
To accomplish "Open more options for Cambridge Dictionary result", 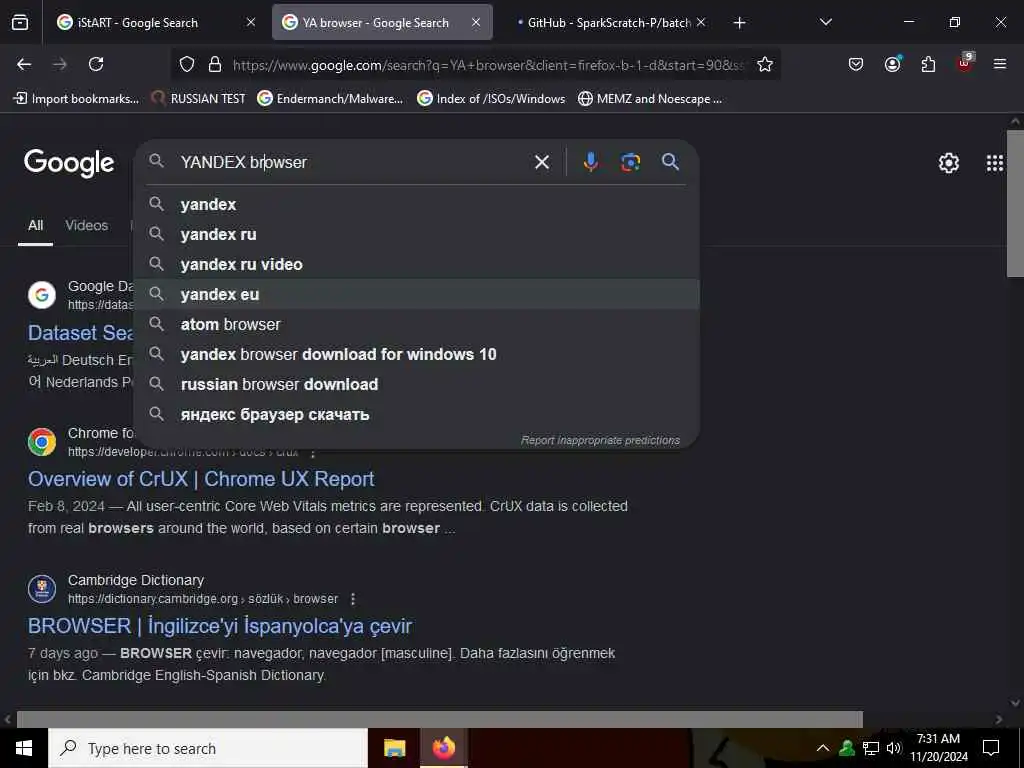I will click(353, 599).
